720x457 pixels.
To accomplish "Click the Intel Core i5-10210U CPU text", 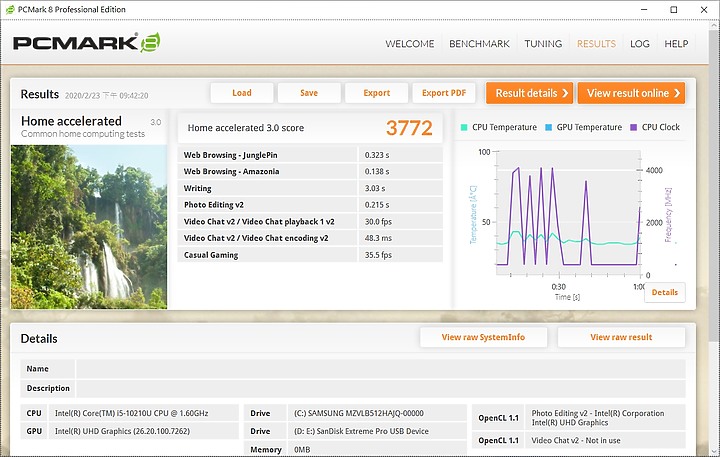I will coord(131,413).
